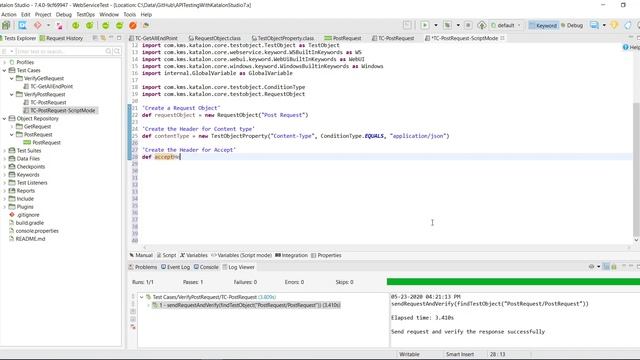Open the Window menu
Viewport: 640px width, 360px height.
point(109,14)
